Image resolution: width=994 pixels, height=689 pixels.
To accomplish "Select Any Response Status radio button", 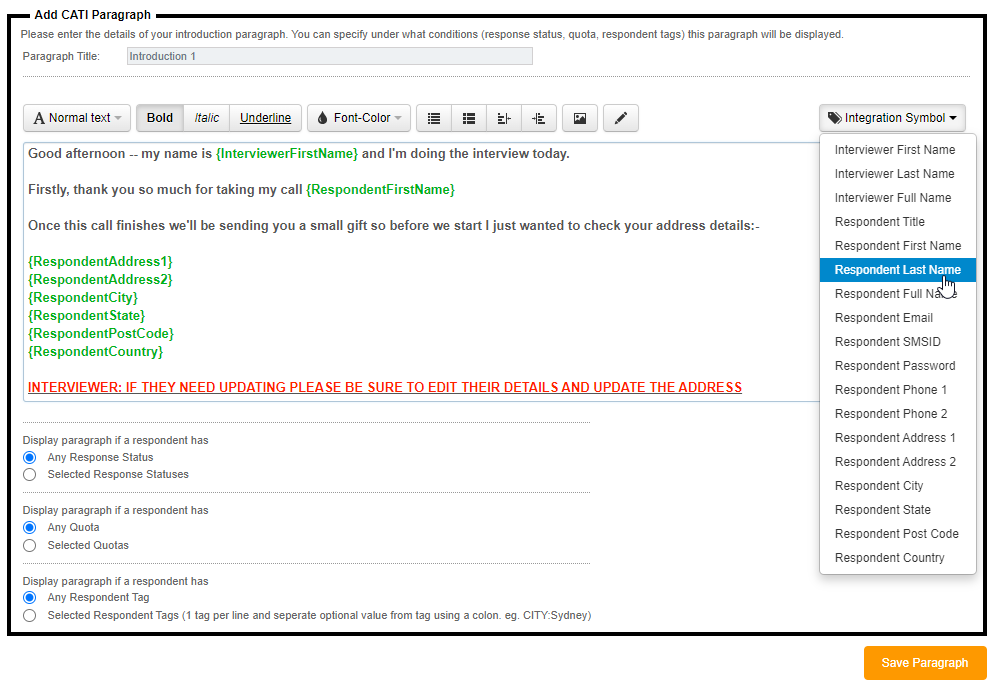I will coord(30,457).
